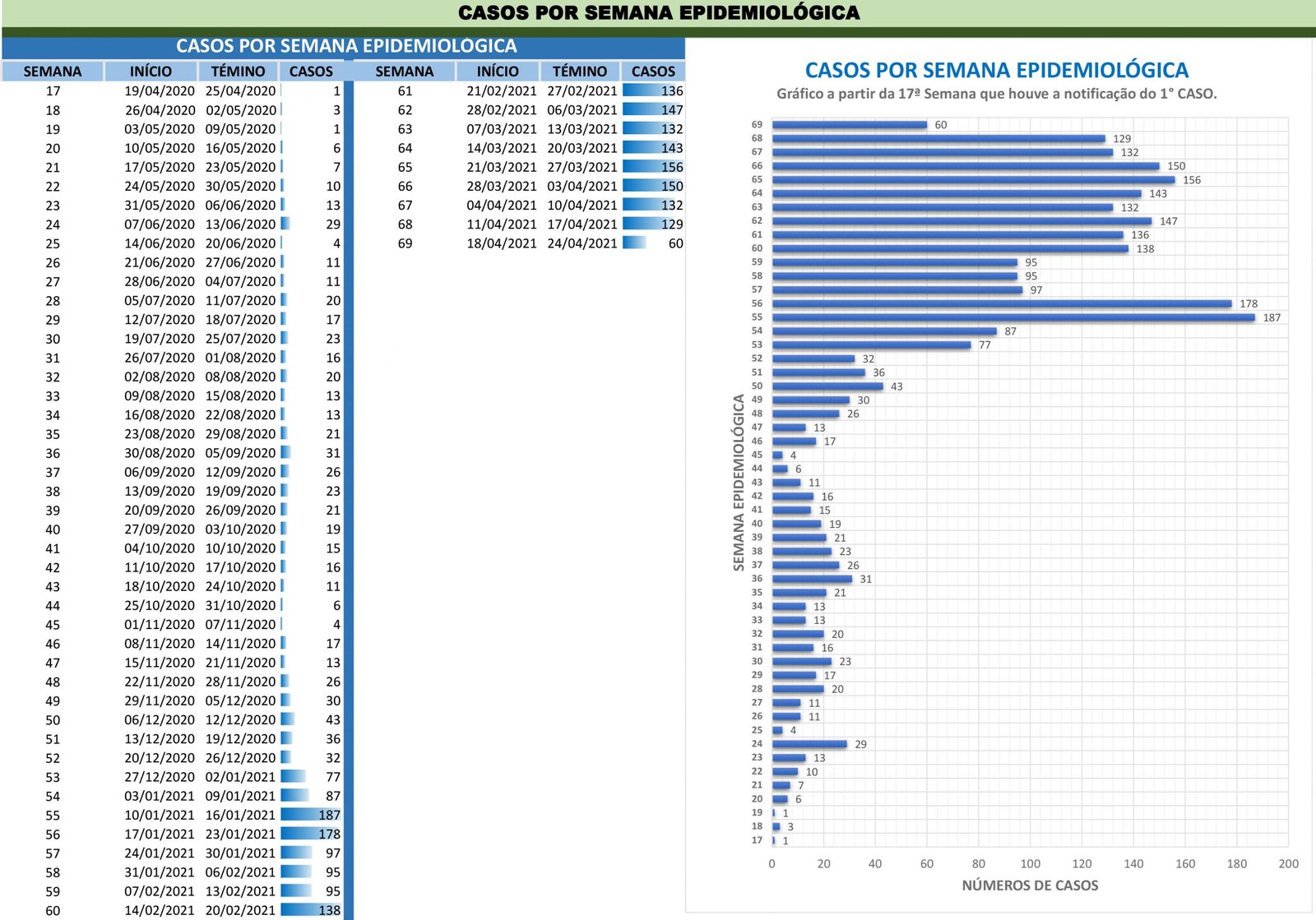The height and width of the screenshot is (920, 1316).
Task: Select the leftmost SEMANA column header
Action: tap(53, 72)
